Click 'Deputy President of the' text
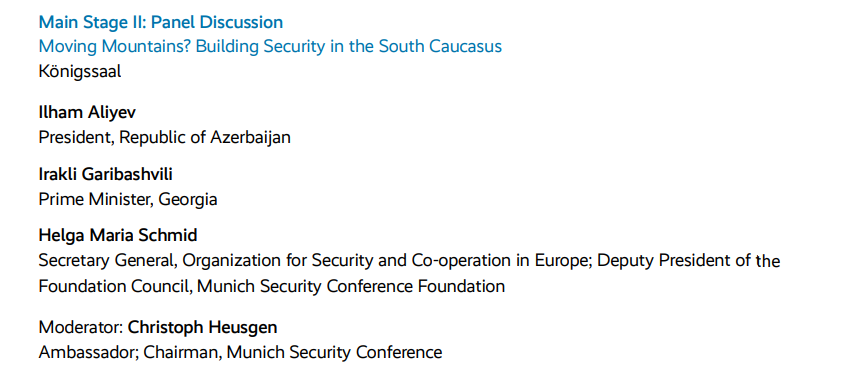Viewport: 841px width, 386px height. click(689, 261)
